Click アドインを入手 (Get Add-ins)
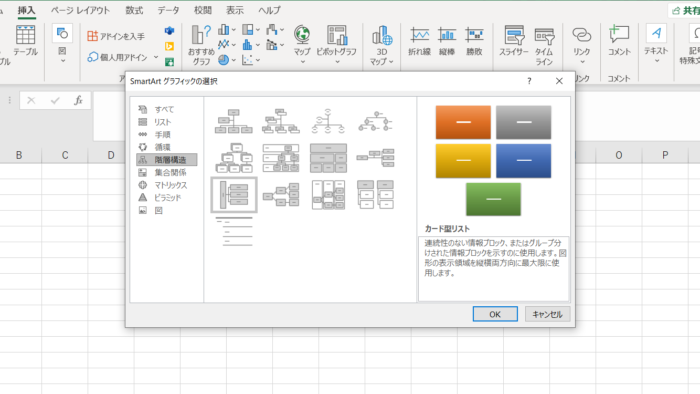 tap(116, 36)
